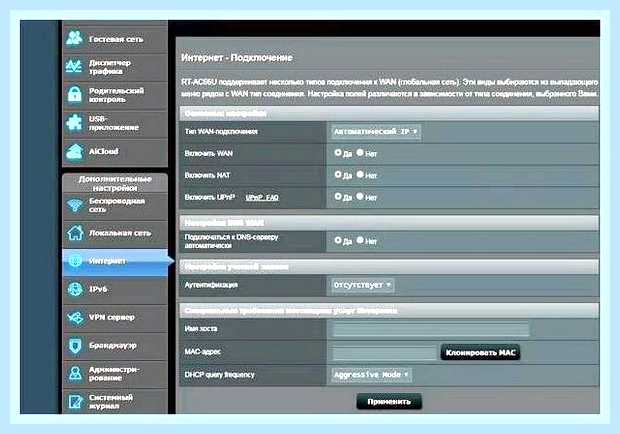
Task: Click the Administration person icon
Action: click(74, 374)
